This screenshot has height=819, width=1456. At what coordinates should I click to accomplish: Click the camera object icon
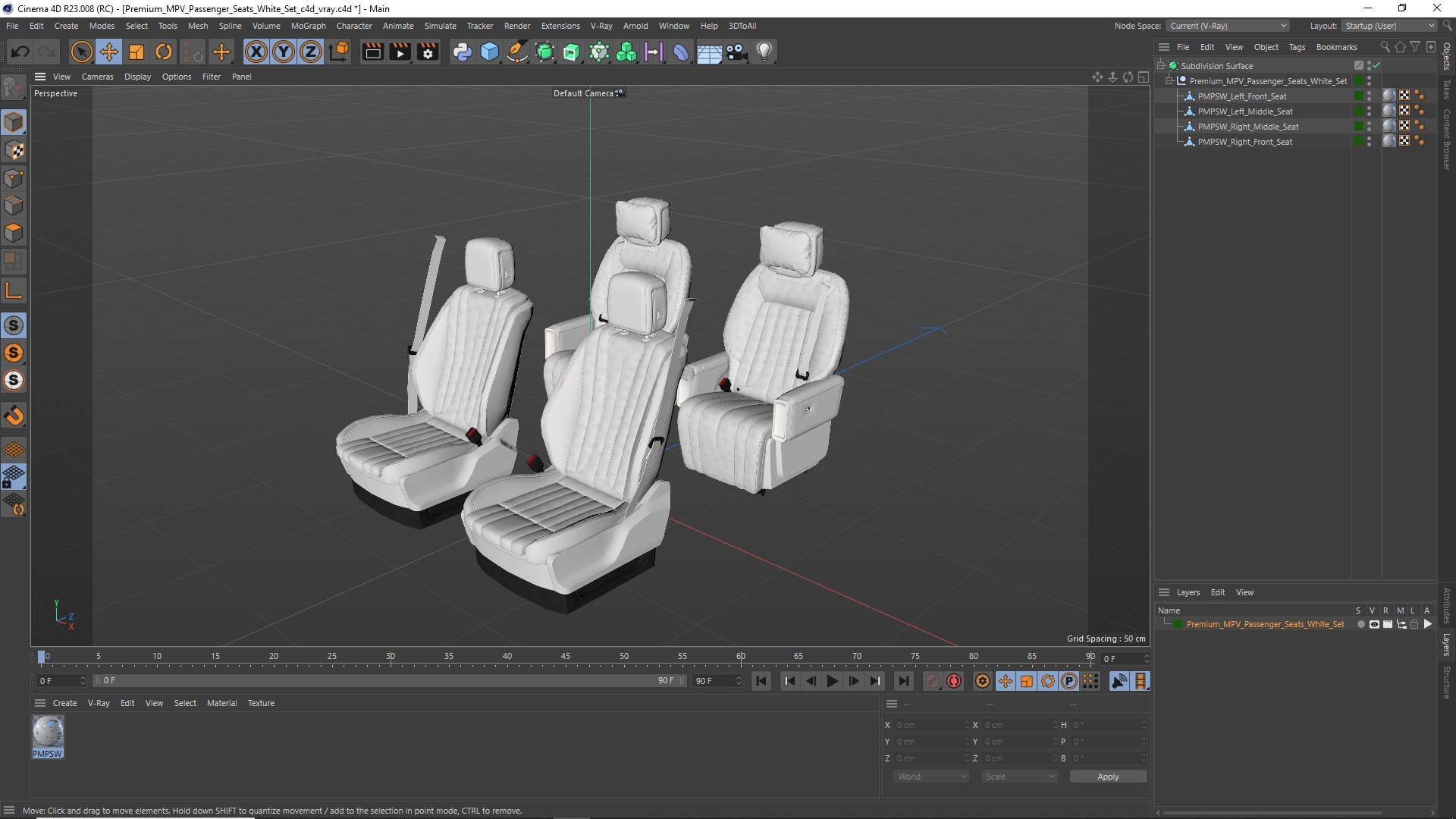[x=737, y=52]
